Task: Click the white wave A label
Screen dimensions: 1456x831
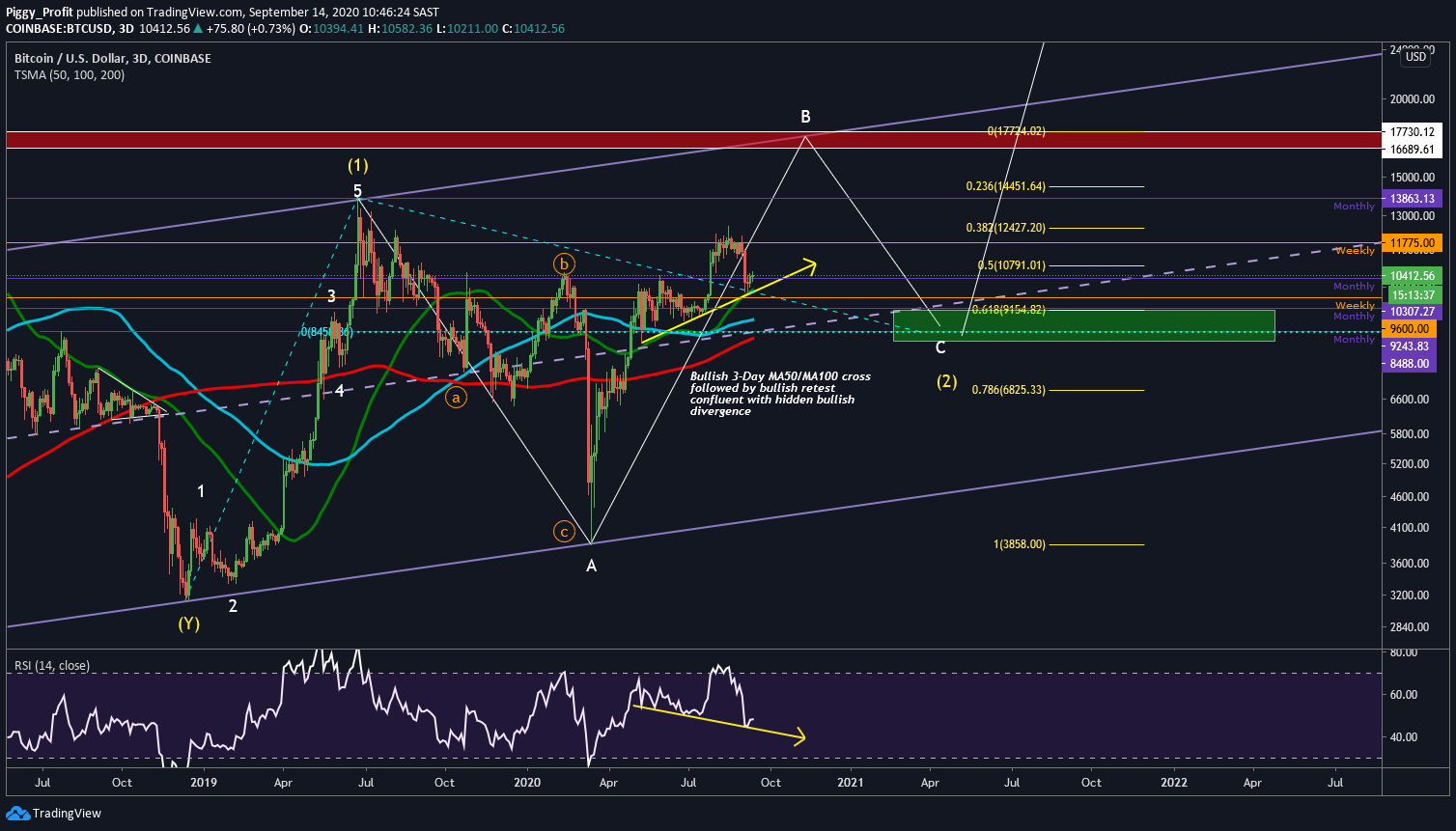Action: point(592,567)
